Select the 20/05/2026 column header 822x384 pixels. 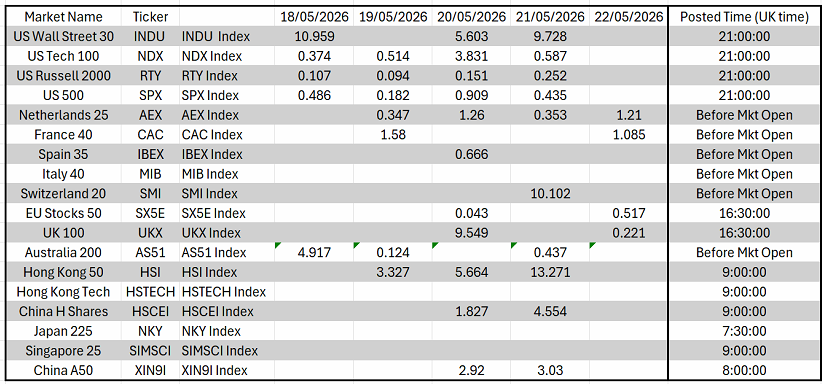click(x=472, y=17)
